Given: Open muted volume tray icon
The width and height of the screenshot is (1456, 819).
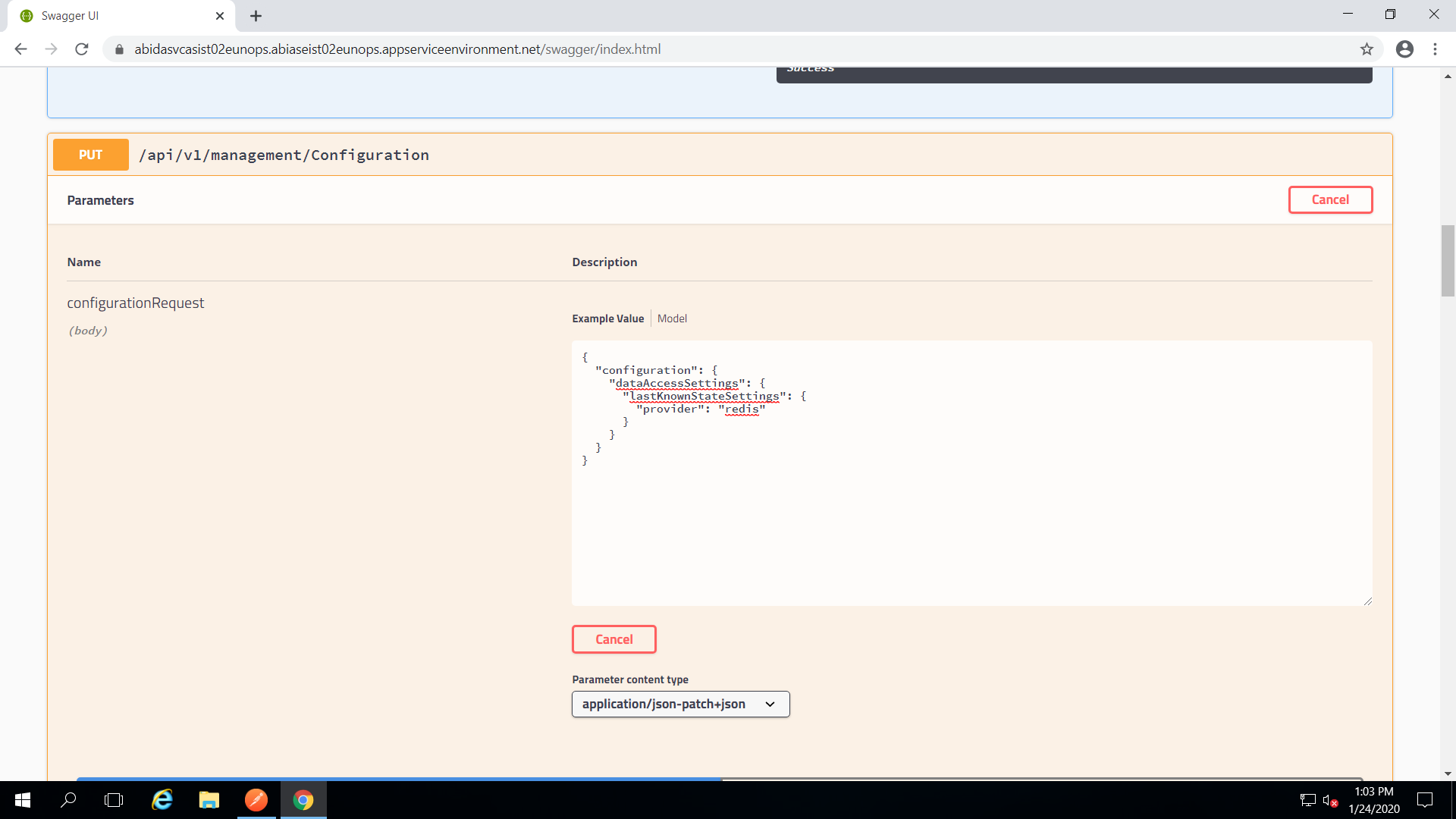Looking at the screenshot, I should (1329, 800).
